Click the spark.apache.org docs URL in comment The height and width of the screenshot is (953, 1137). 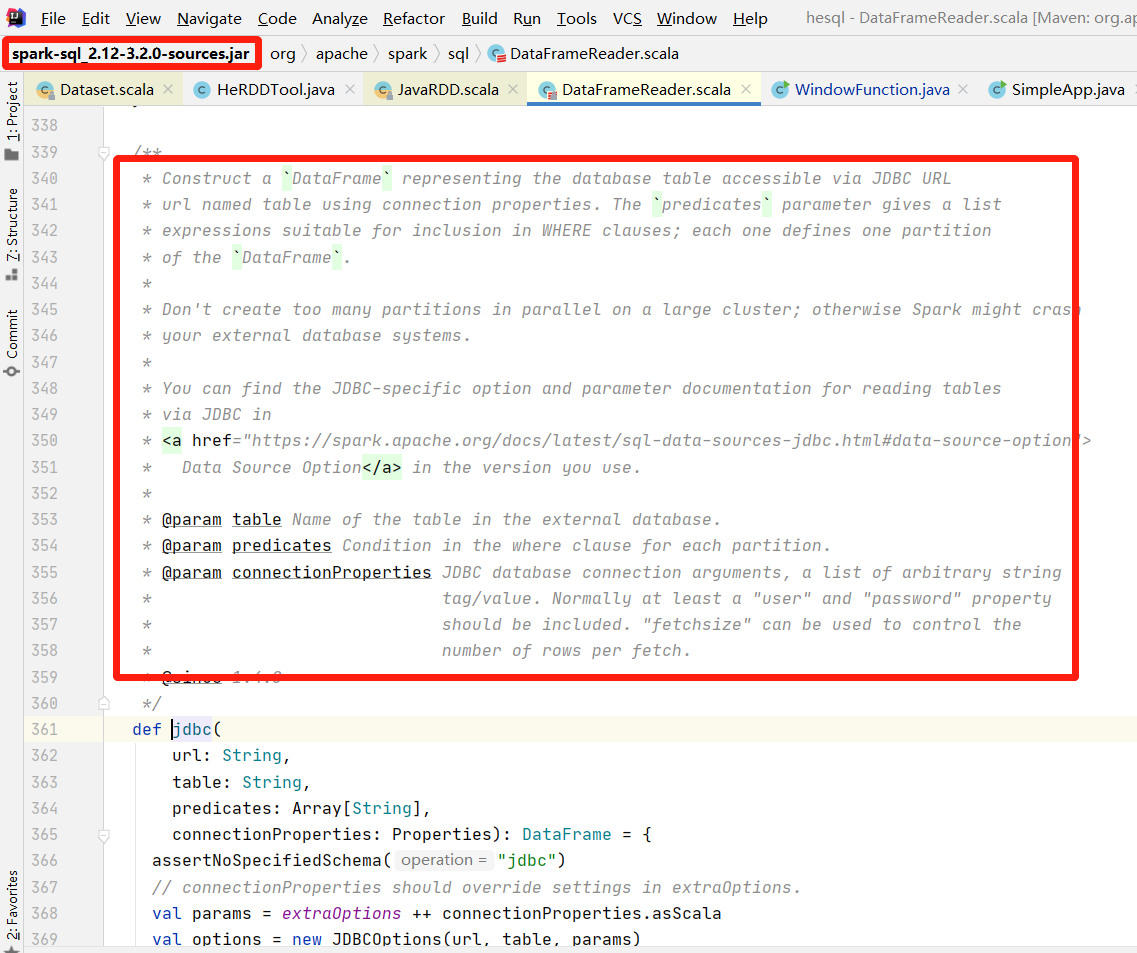661,441
